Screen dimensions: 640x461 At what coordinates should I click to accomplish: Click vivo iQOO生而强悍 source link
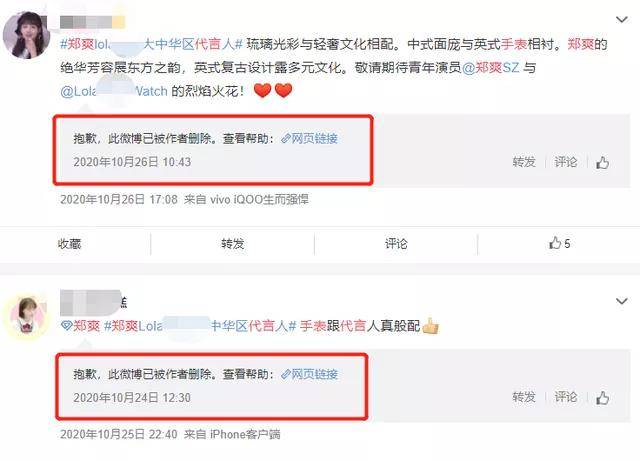click(x=259, y=200)
